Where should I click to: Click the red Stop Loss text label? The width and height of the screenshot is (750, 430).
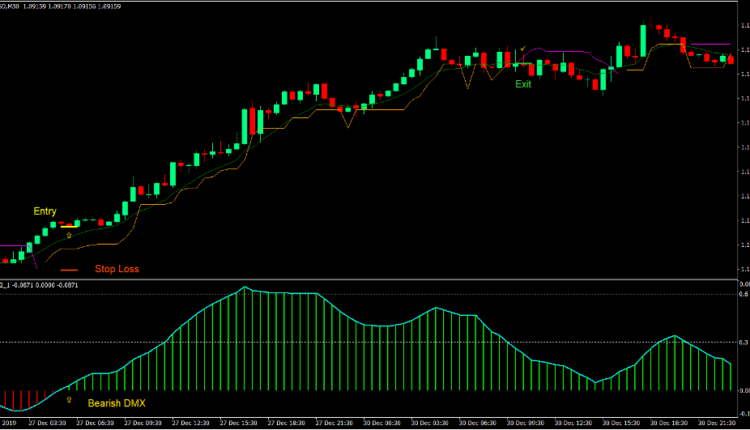[117, 269]
